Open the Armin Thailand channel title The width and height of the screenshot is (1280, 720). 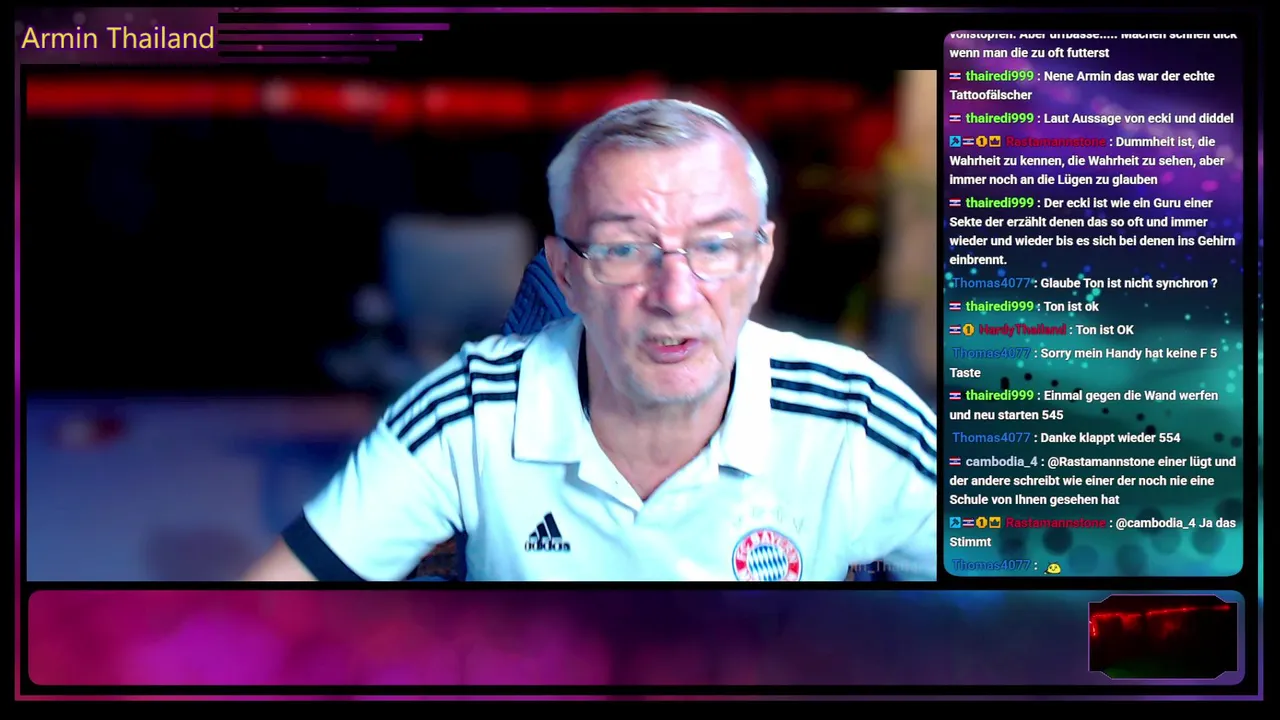coord(118,38)
